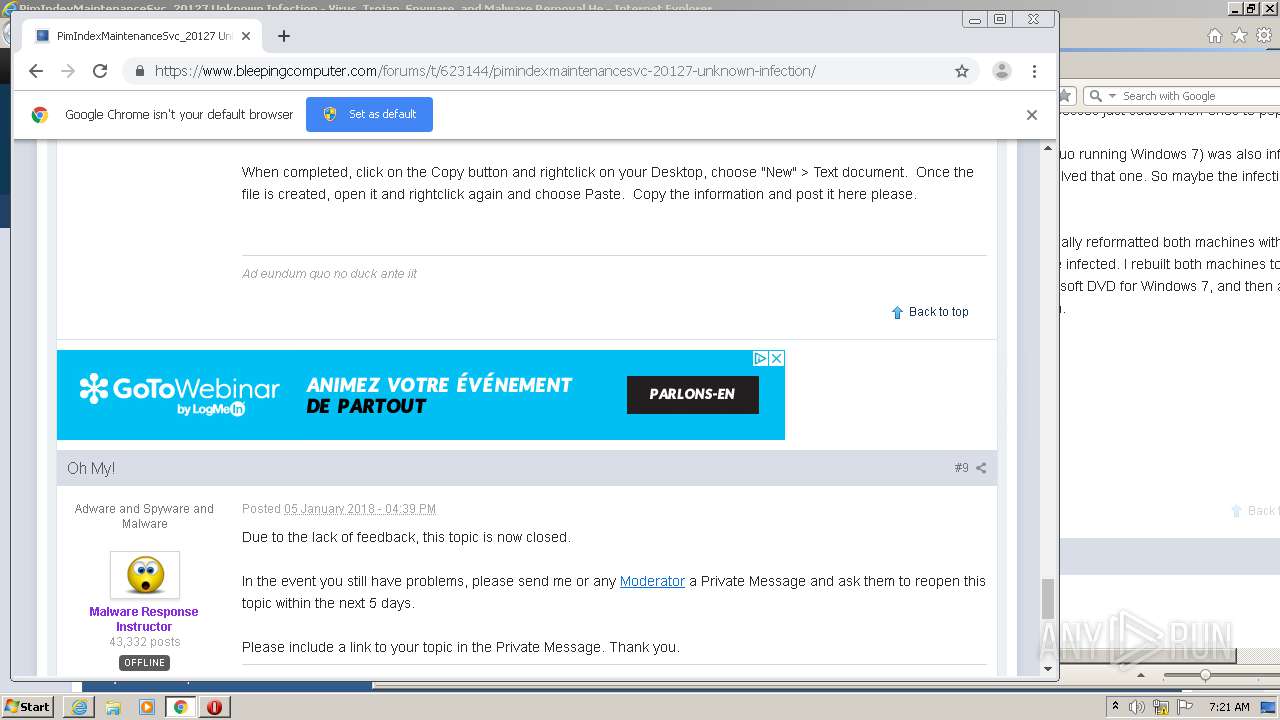Click Chrome's vertical scrollbar thumb

[x=1048, y=599]
